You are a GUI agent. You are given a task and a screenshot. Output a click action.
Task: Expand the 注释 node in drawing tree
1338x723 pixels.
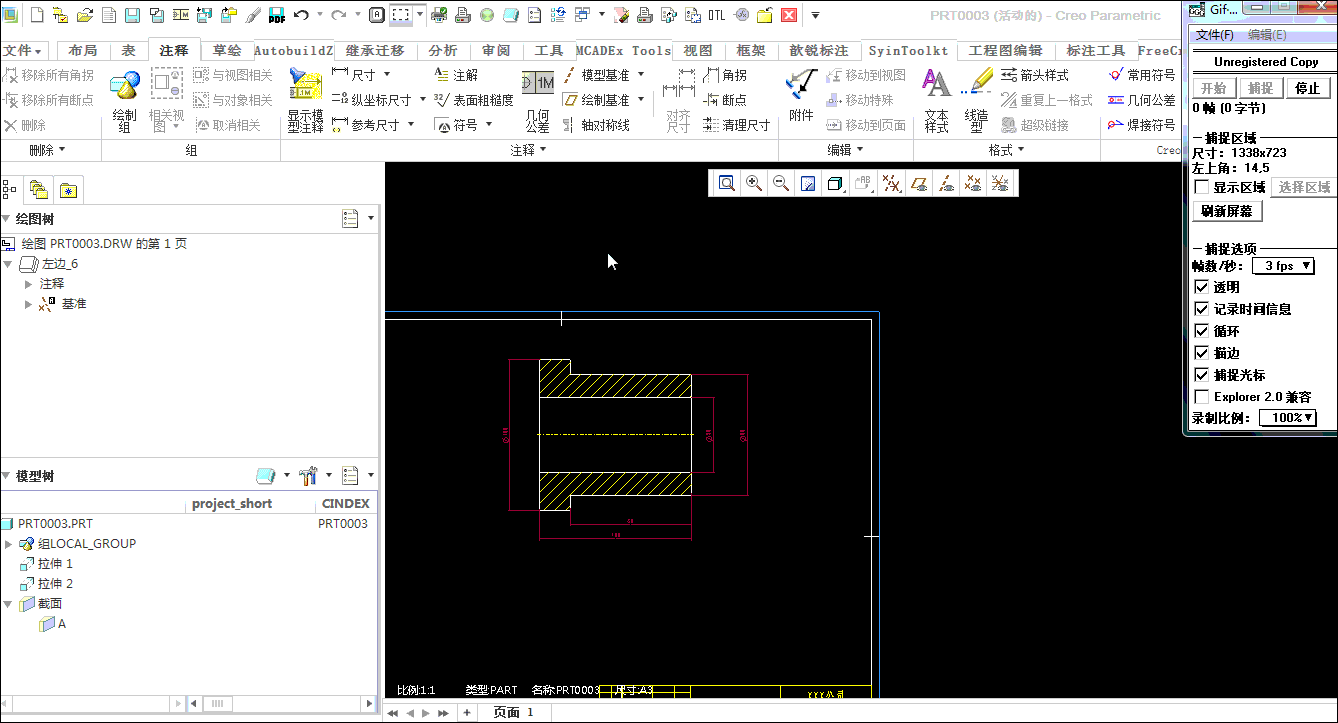29,284
